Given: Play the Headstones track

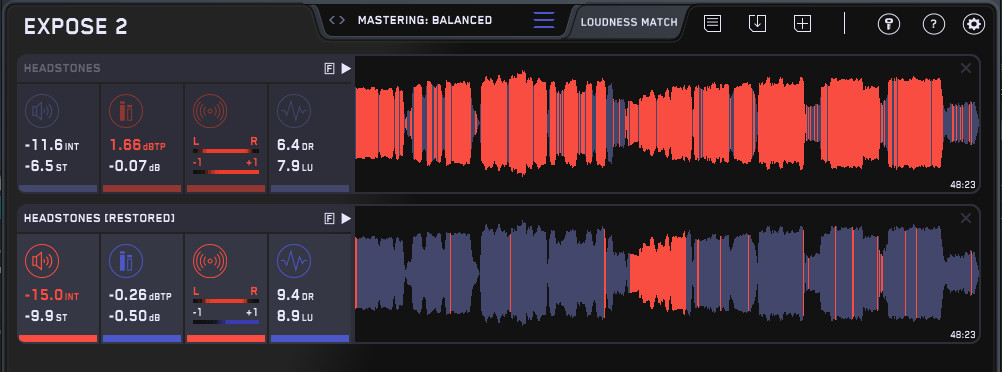Looking at the screenshot, I should pos(346,68).
